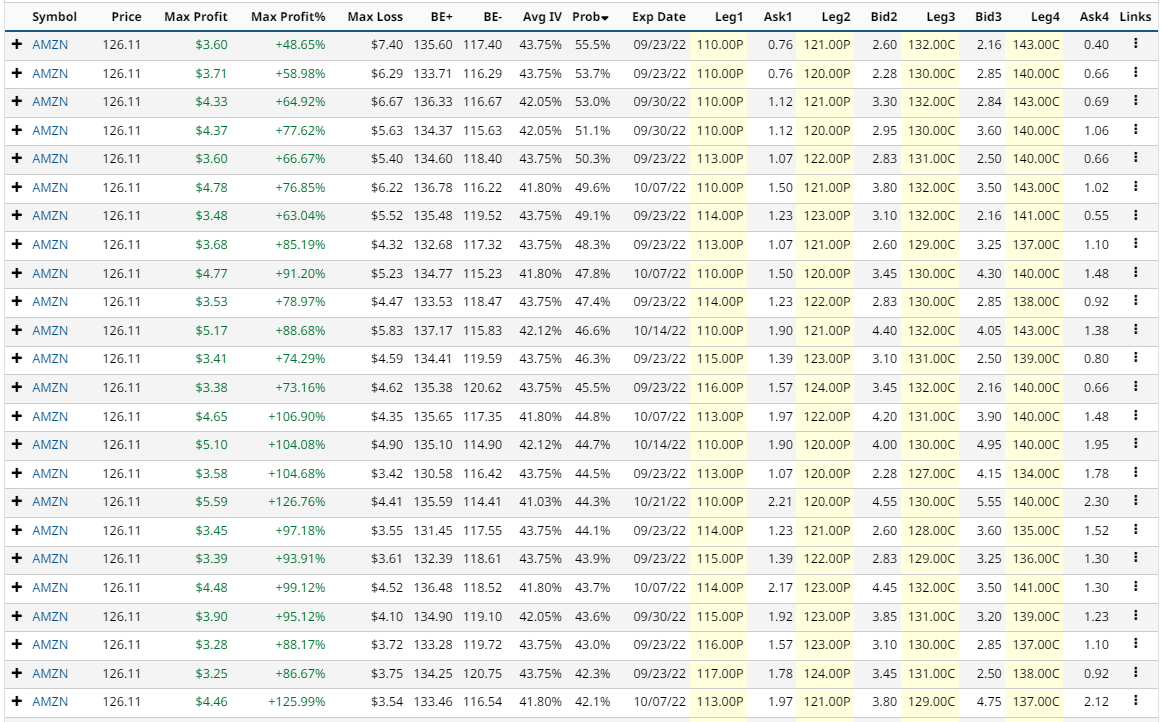
Task: Sort by BE+ column header
Action: click(442, 16)
